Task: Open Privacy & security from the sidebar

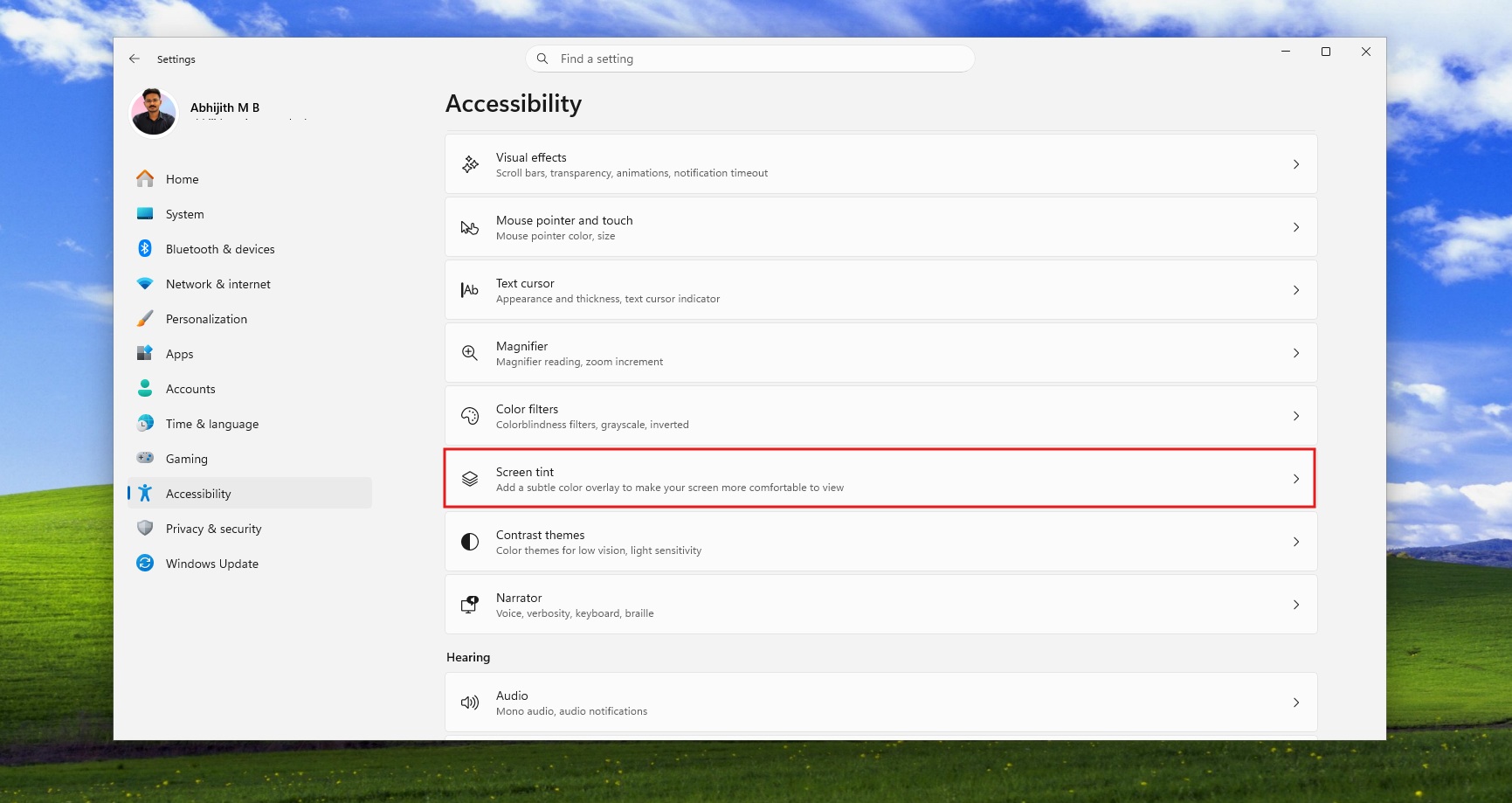Action: (x=213, y=528)
